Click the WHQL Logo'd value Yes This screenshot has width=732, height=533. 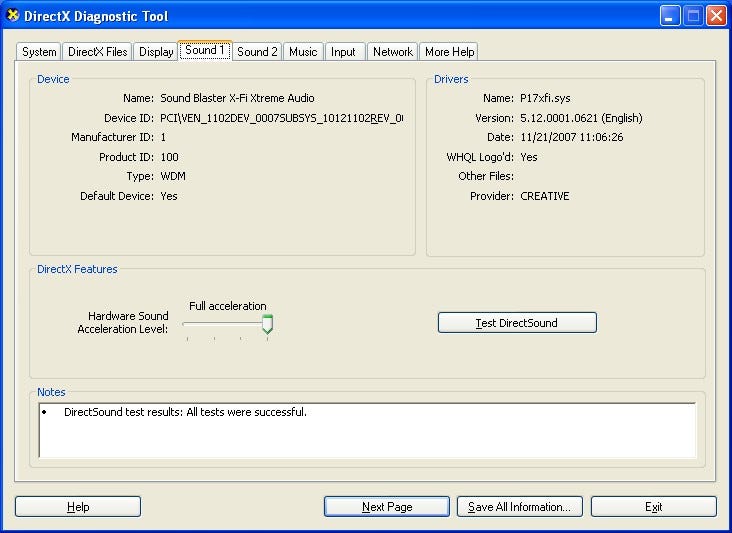[529, 157]
